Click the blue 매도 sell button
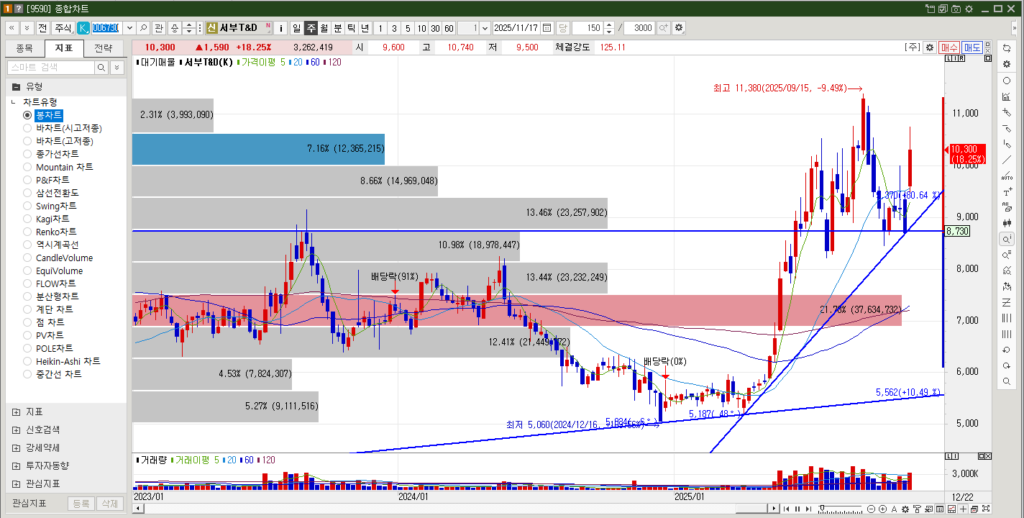The height and width of the screenshot is (518, 1024). (x=971, y=47)
